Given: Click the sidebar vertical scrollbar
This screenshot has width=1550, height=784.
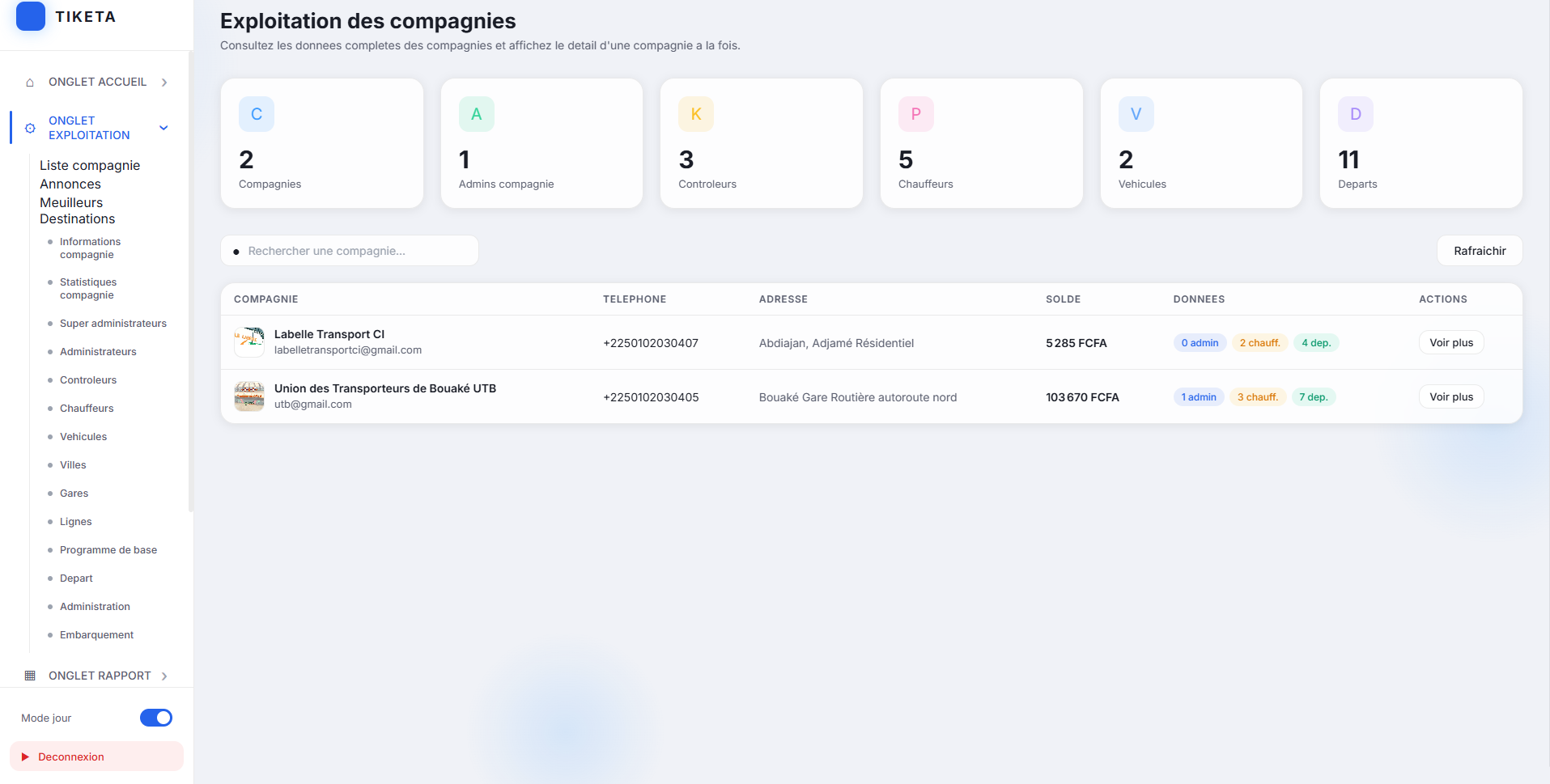Looking at the screenshot, I should [191, 282].
